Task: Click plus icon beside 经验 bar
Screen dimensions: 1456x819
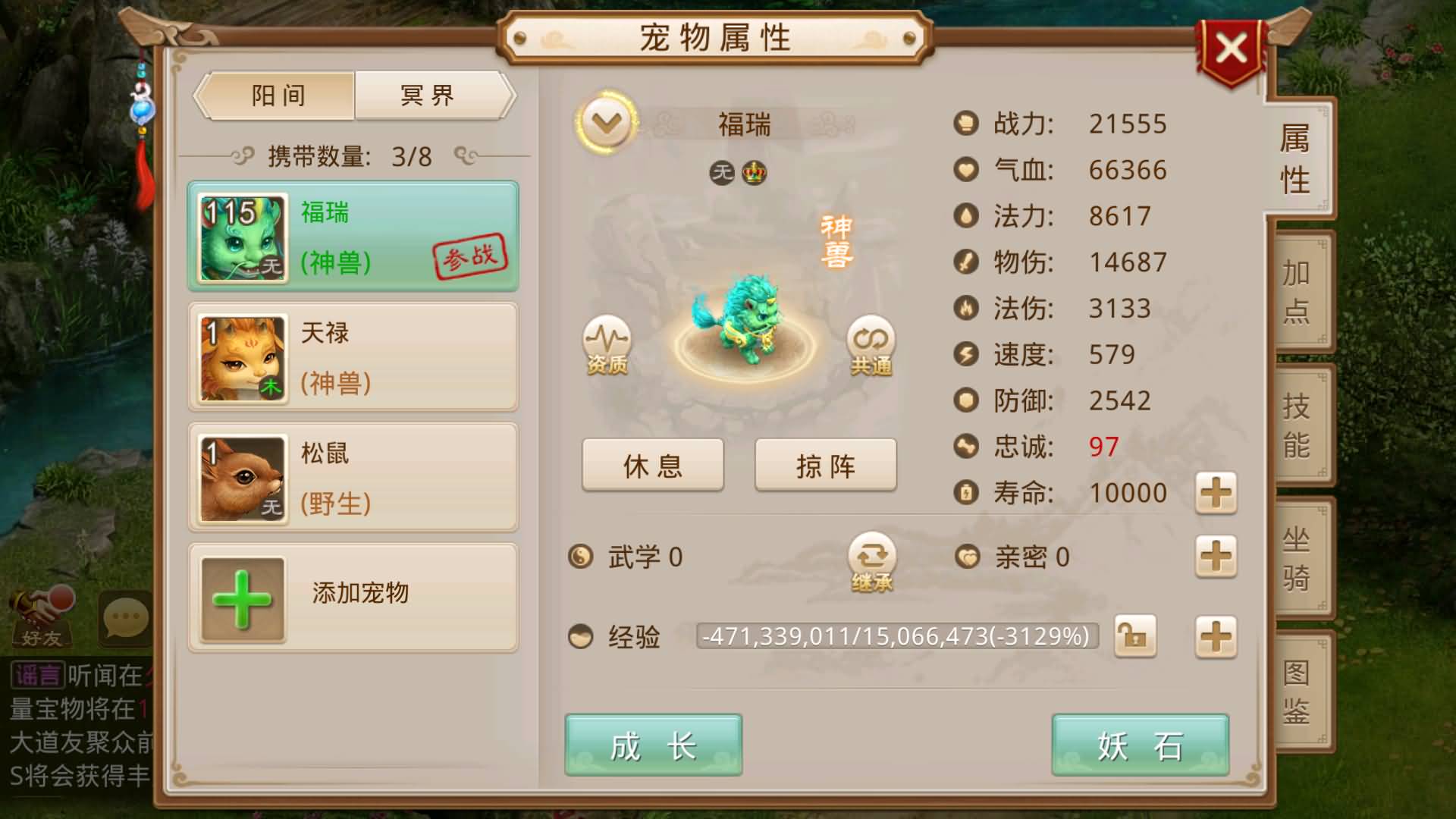Action: coord(1216,636)
